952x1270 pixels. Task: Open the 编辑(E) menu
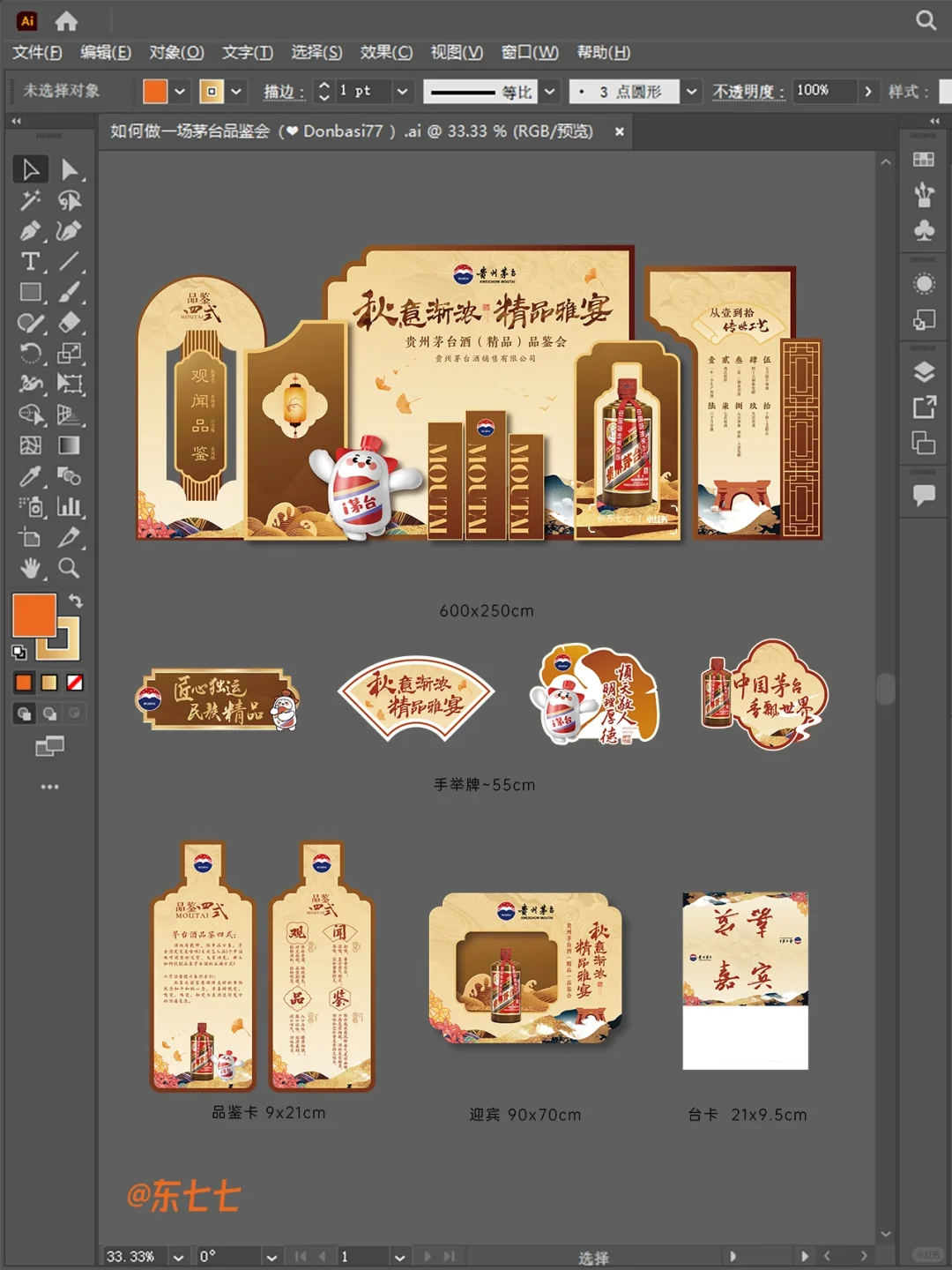tap(106, 52)
